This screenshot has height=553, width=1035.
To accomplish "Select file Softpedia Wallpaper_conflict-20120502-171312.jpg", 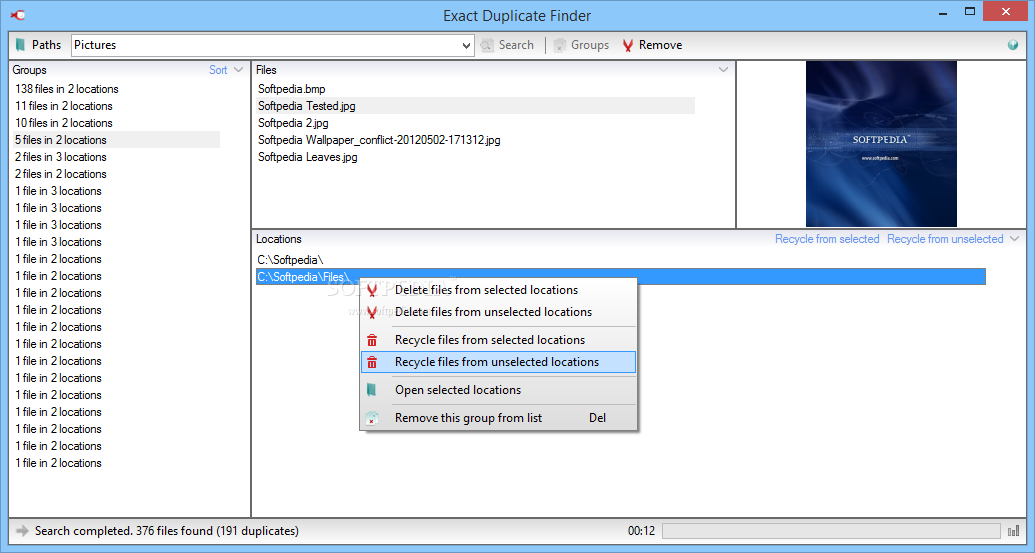I will pos(379,140).
